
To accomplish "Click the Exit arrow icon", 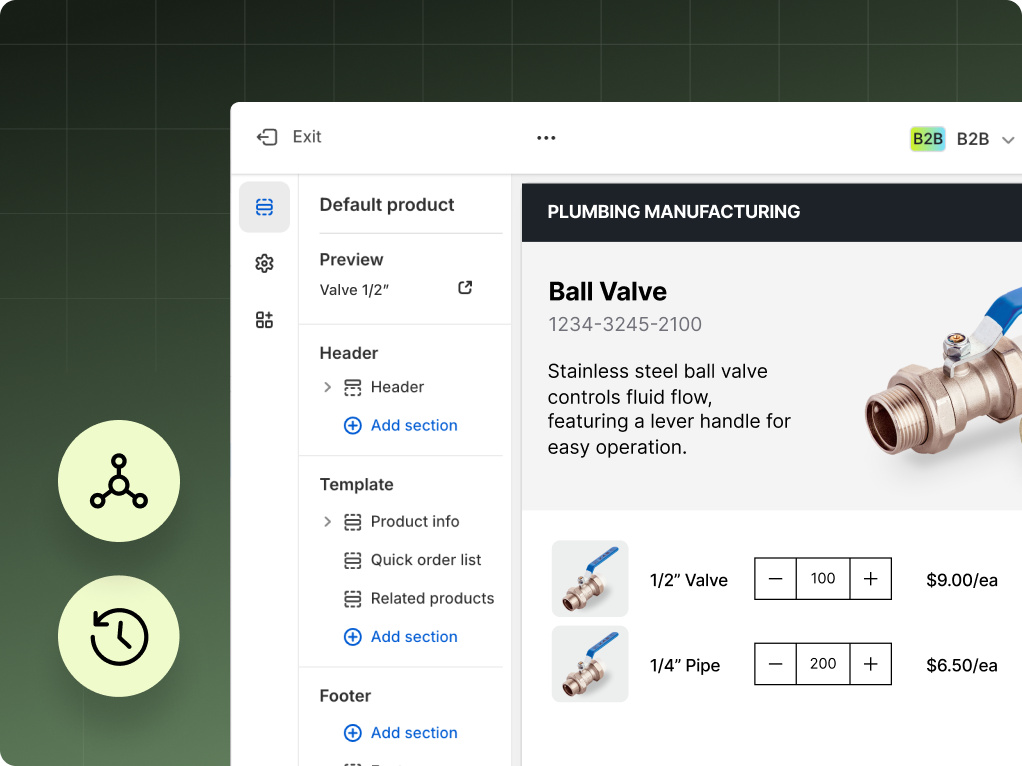I will (x=267, y=137).
